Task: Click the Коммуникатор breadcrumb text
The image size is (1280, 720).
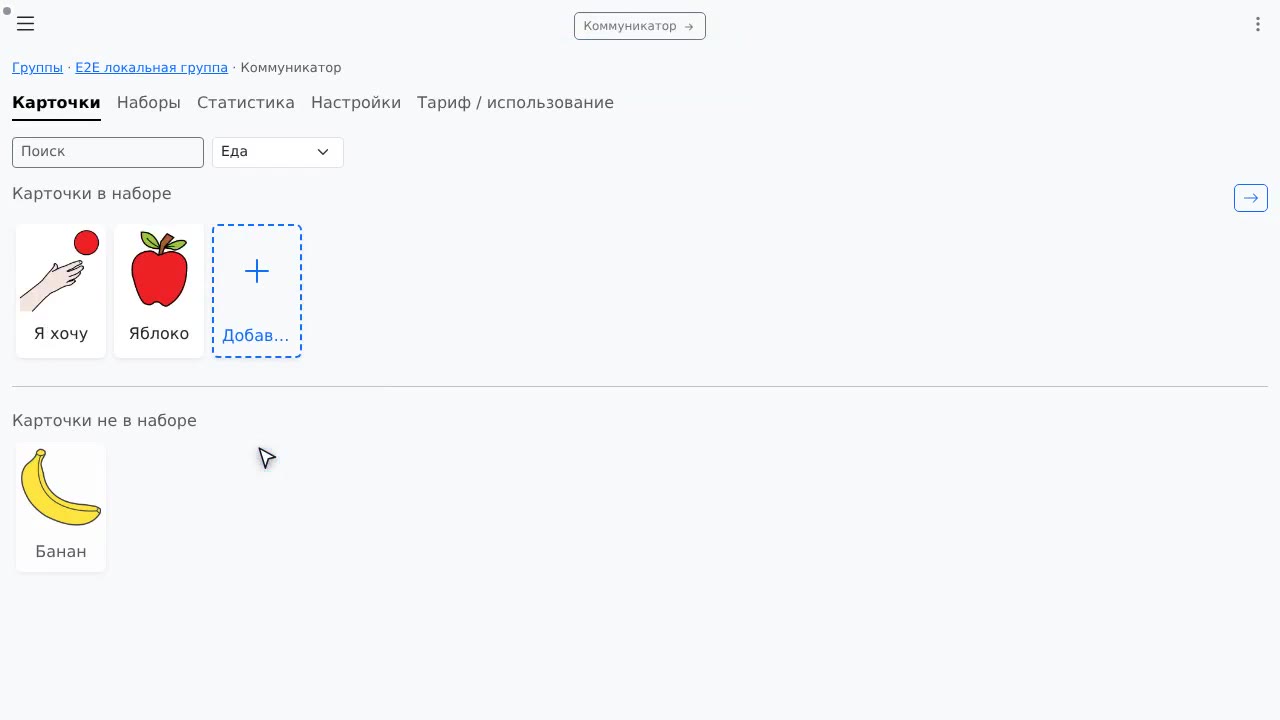Action: coord(291,68)
